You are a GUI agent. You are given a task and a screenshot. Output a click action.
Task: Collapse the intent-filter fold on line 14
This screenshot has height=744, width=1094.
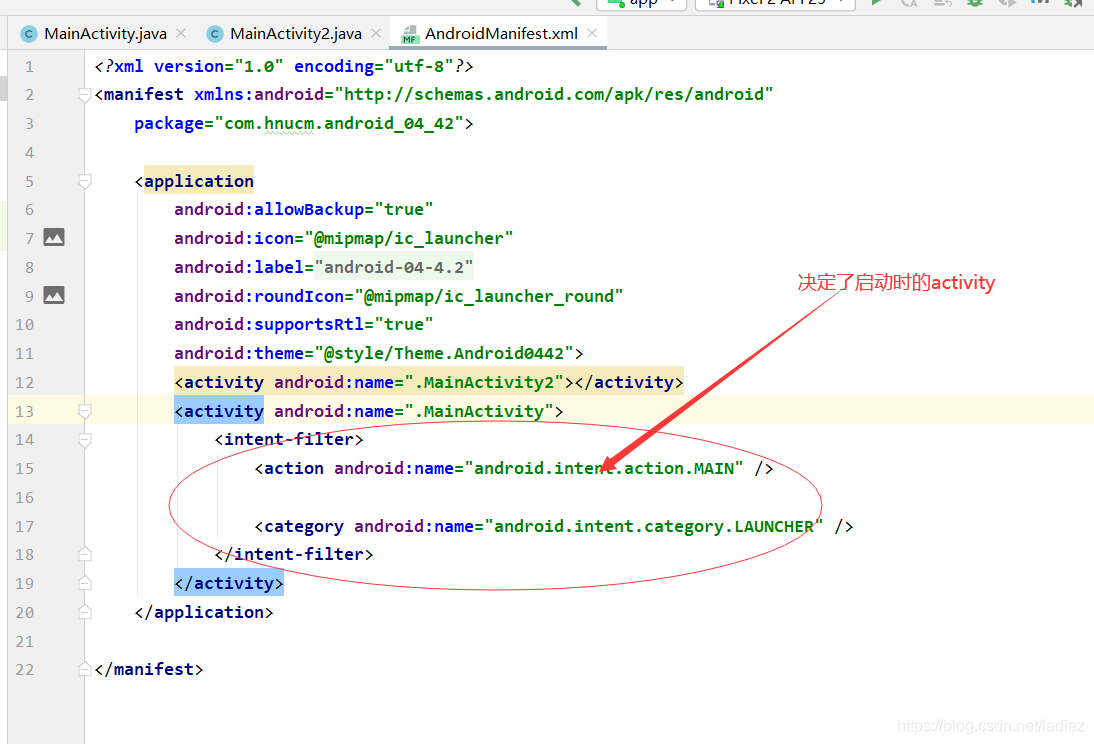pos(84,440)
